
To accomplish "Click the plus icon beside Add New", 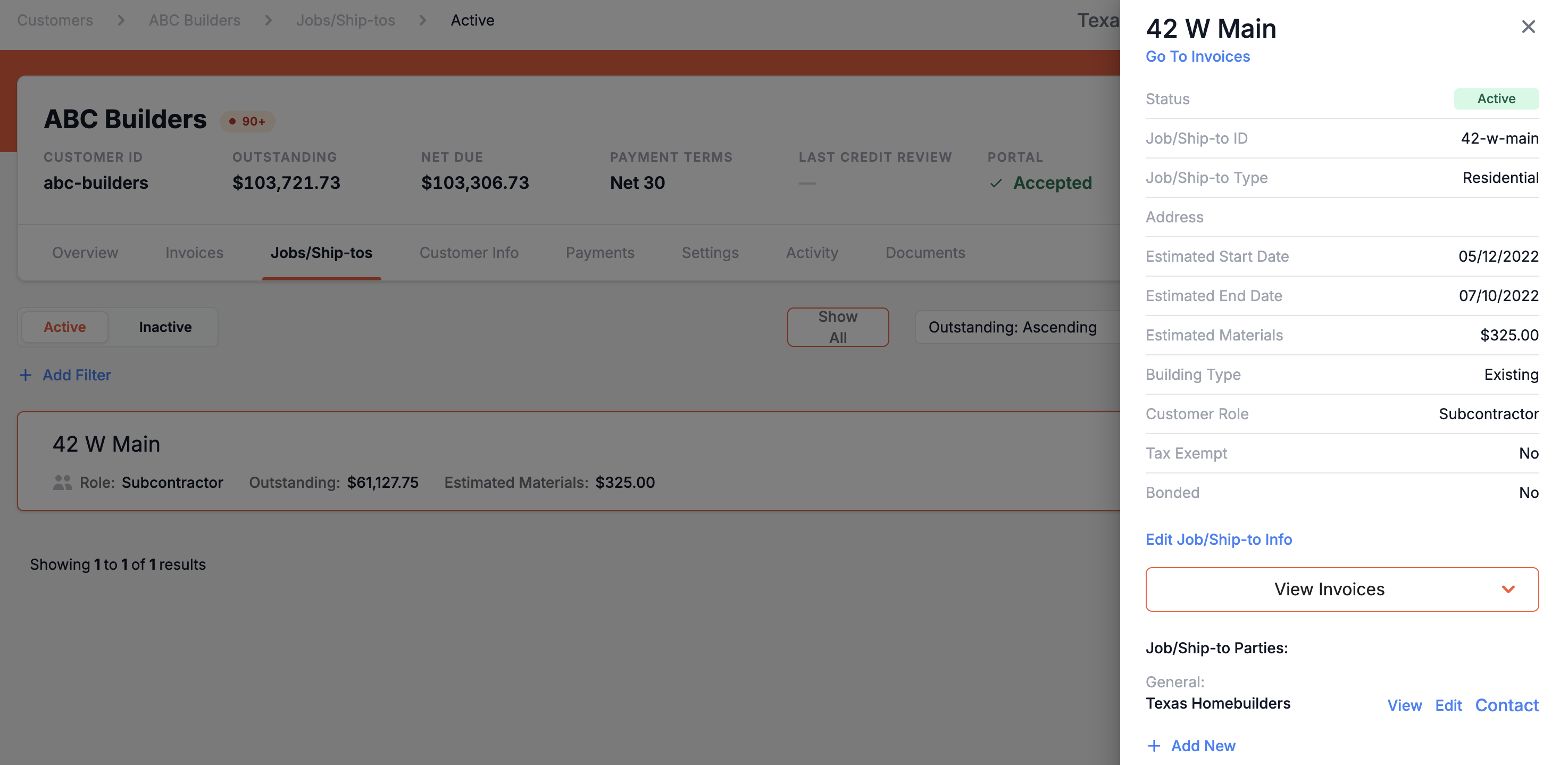I will click(x=1154, y=745).
